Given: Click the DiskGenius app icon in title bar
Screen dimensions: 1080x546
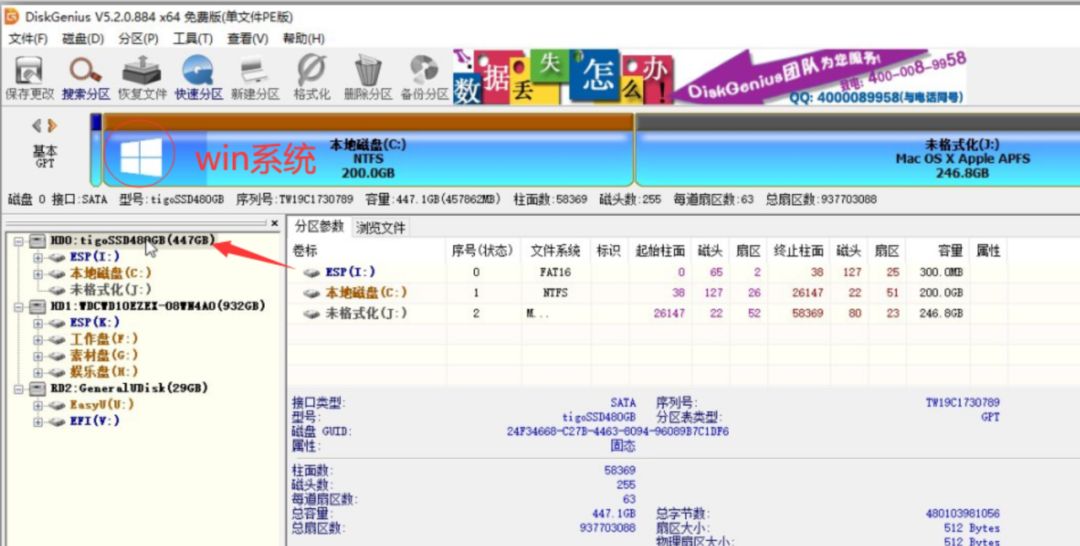Looking at the screenshot, I should [12, 16].
